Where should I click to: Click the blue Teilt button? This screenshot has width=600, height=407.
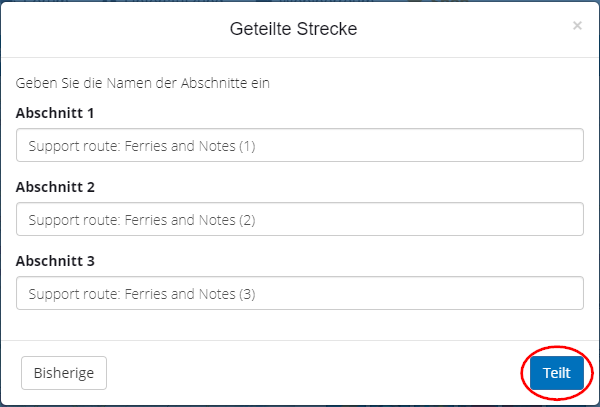[x=556, y=373]
